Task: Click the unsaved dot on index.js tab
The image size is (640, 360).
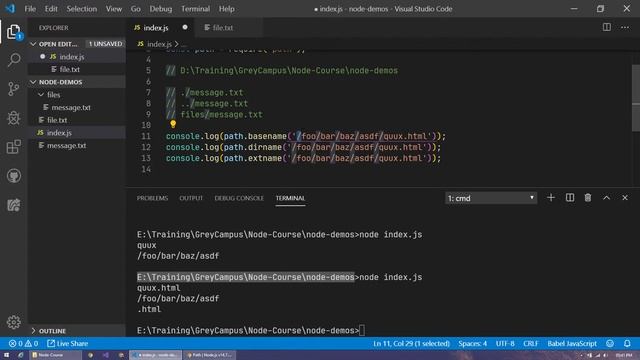Action: tap(185, 27)
